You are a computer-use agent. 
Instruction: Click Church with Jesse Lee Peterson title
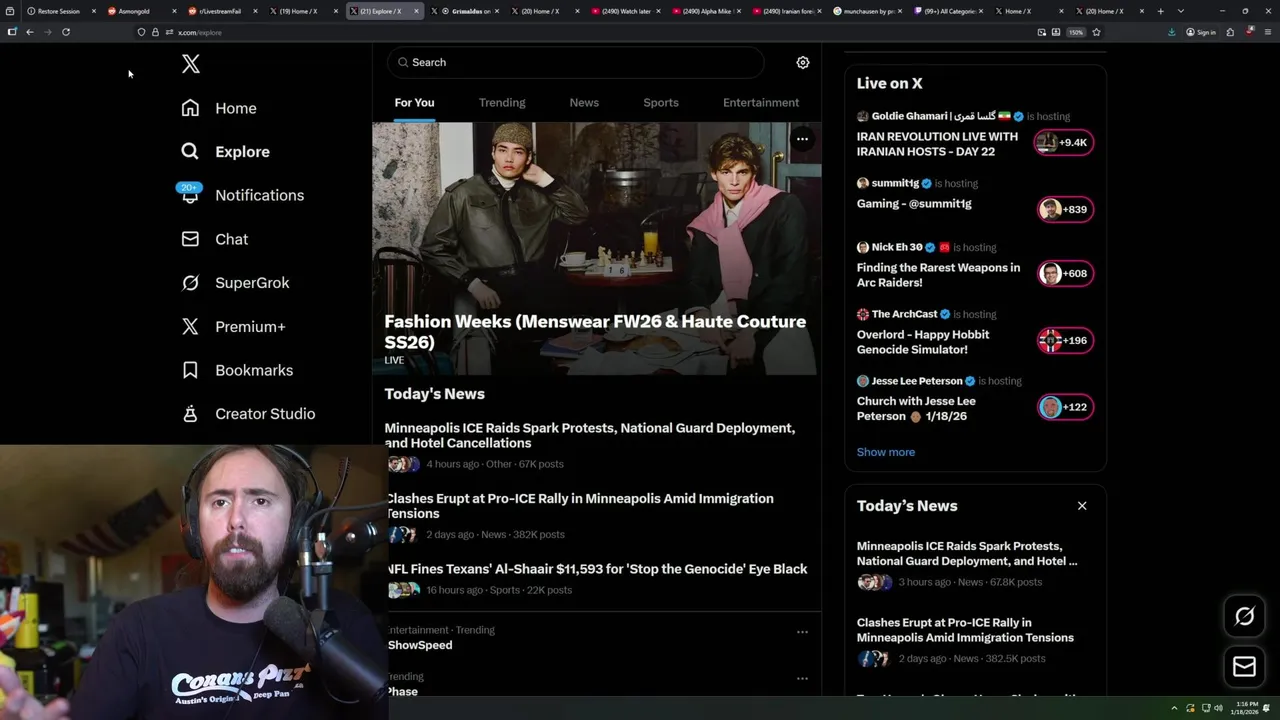click(x=916, y=408)
